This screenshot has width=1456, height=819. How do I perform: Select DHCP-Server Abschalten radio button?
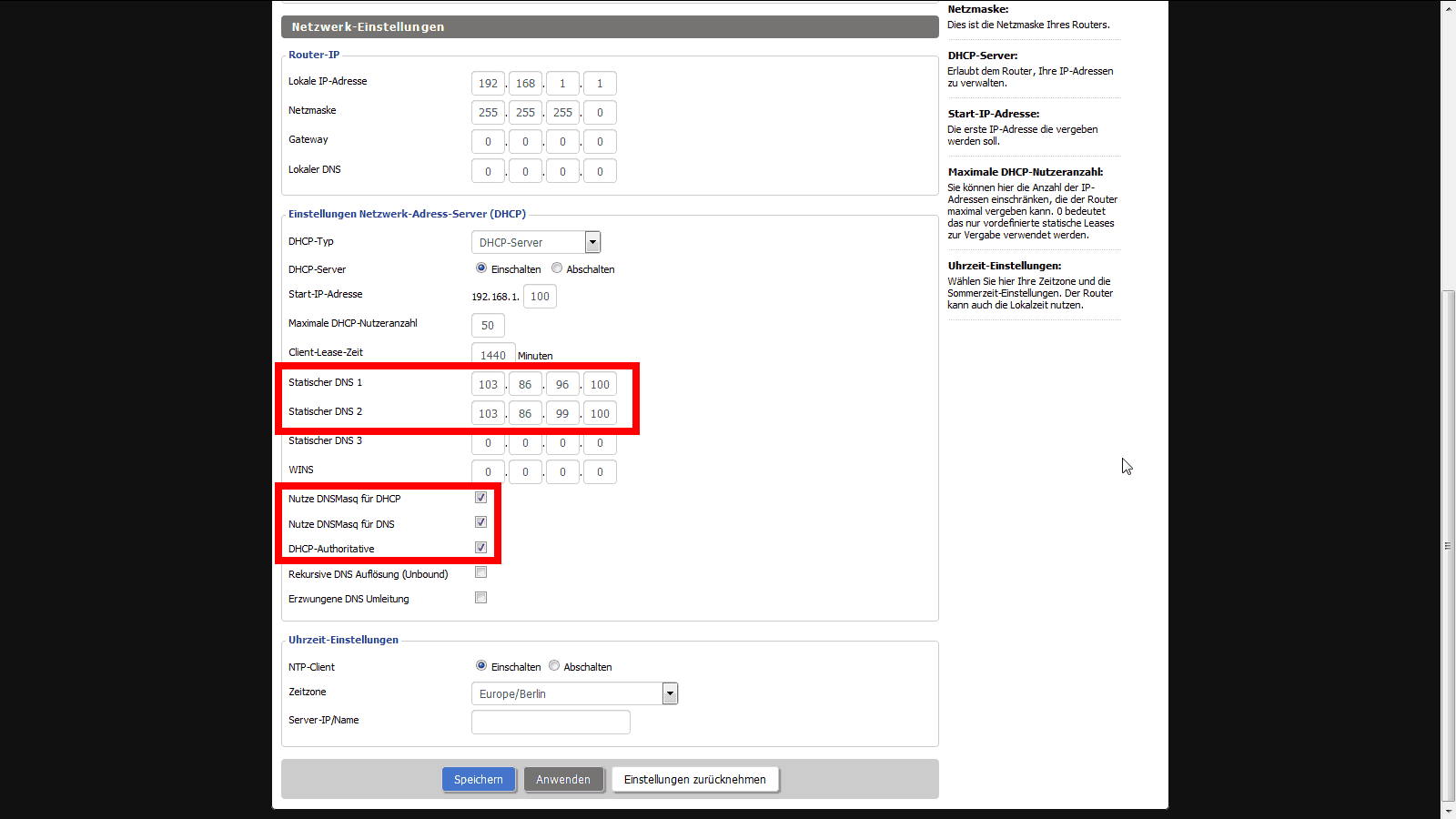557,268
